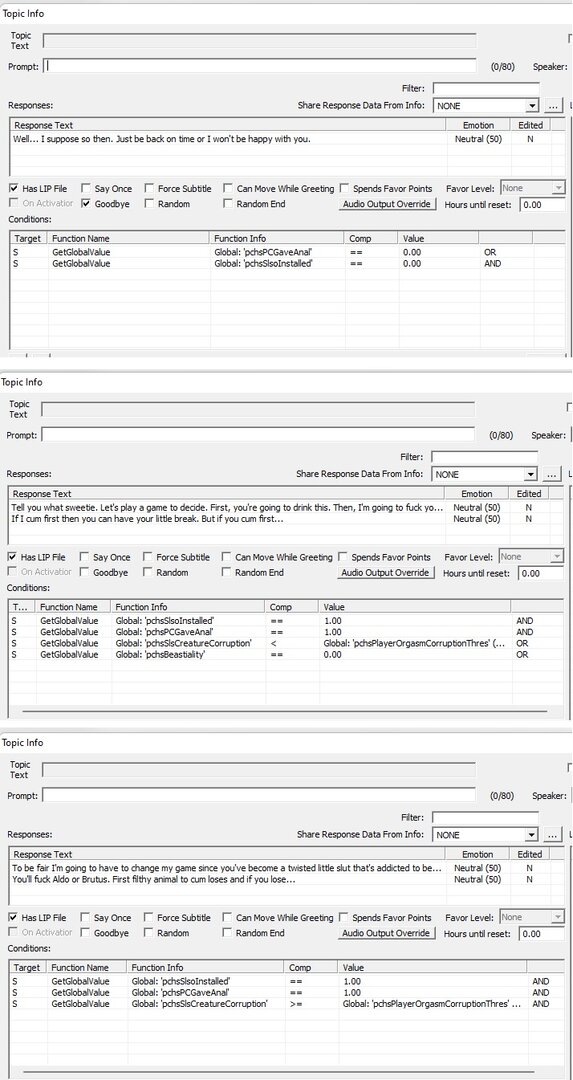Focus the Prompt field in middle panel
This screenshot has width=573, height=1080.
pos(259,435)
